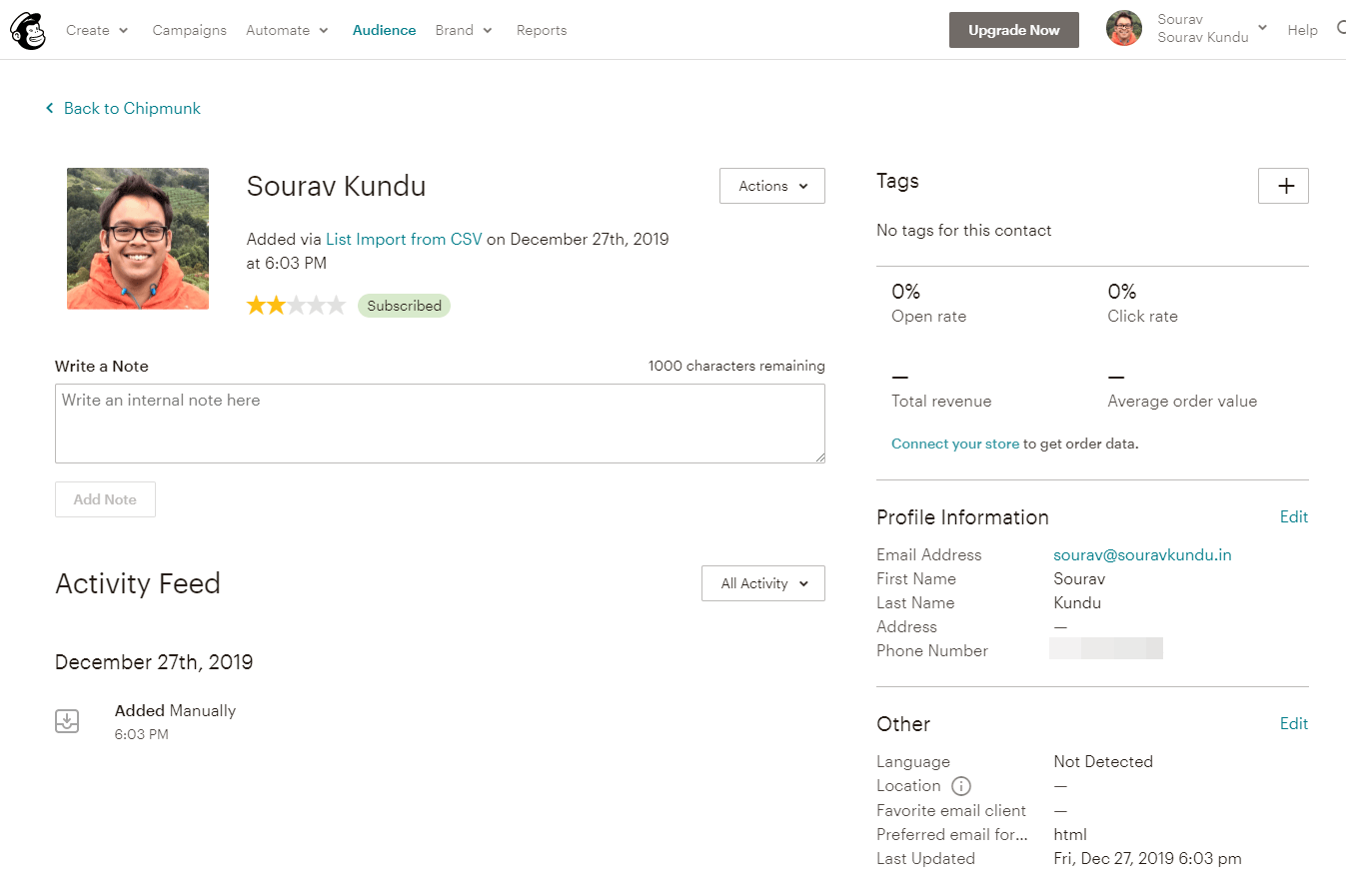
Task: Open the Sourav Kundu account dropdown
Action: (x=1212, y=28)
